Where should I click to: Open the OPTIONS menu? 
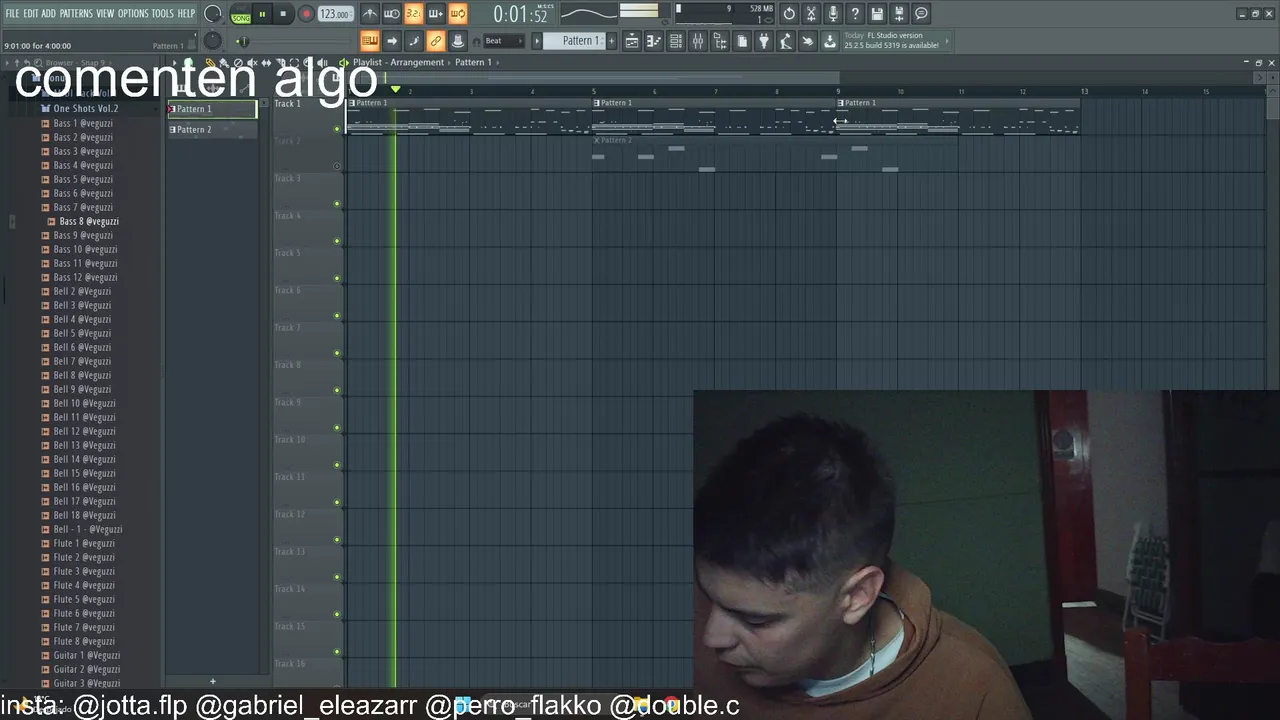click(x=133, y=14)
